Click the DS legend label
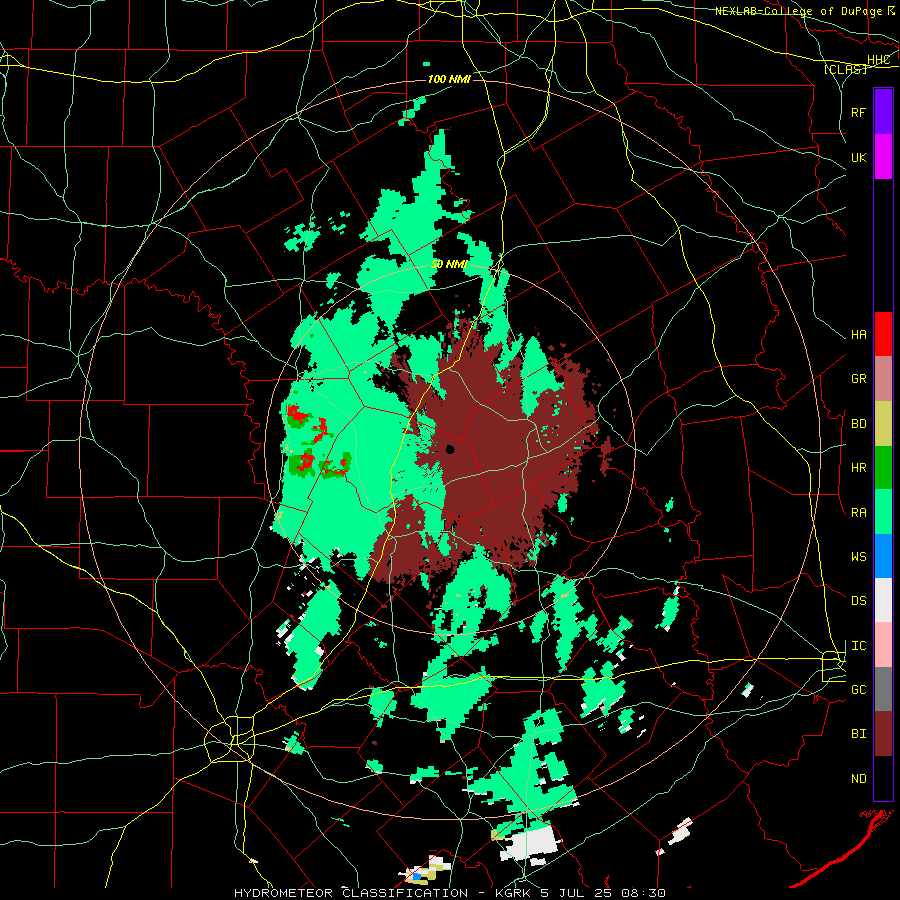Screen dimensions: 900x900 (x=858, y=601)
